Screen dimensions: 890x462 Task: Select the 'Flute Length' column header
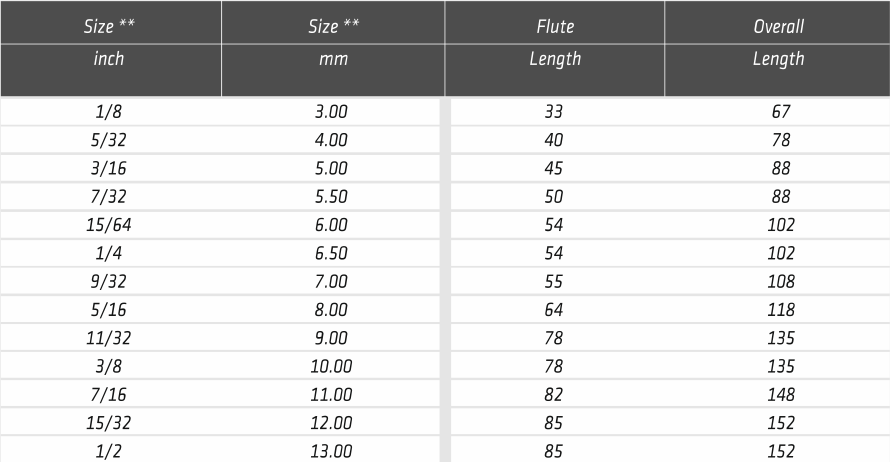[555, 43]
